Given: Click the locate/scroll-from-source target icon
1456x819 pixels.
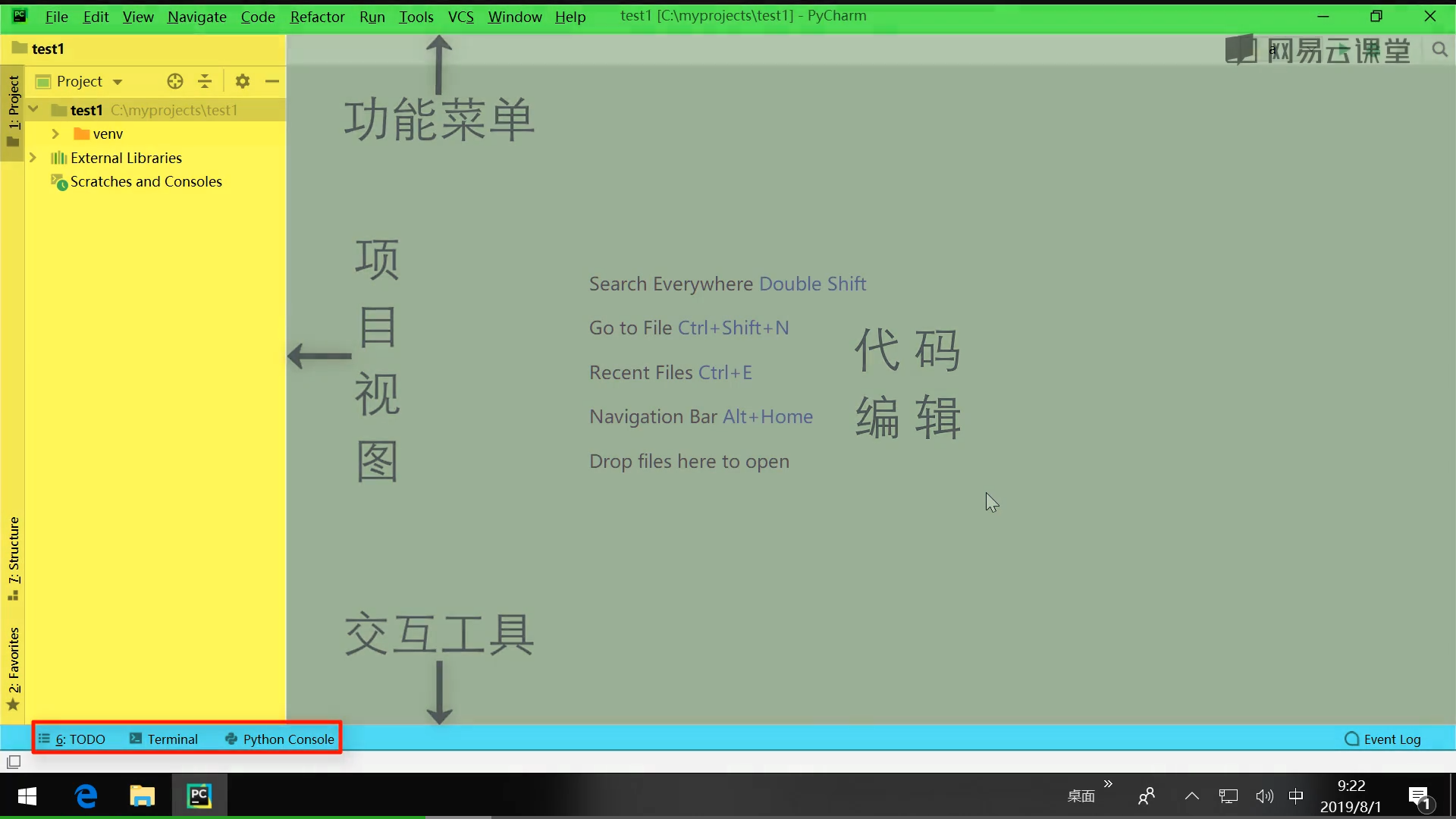Looking at the screenshot, I should coord(175,81).
